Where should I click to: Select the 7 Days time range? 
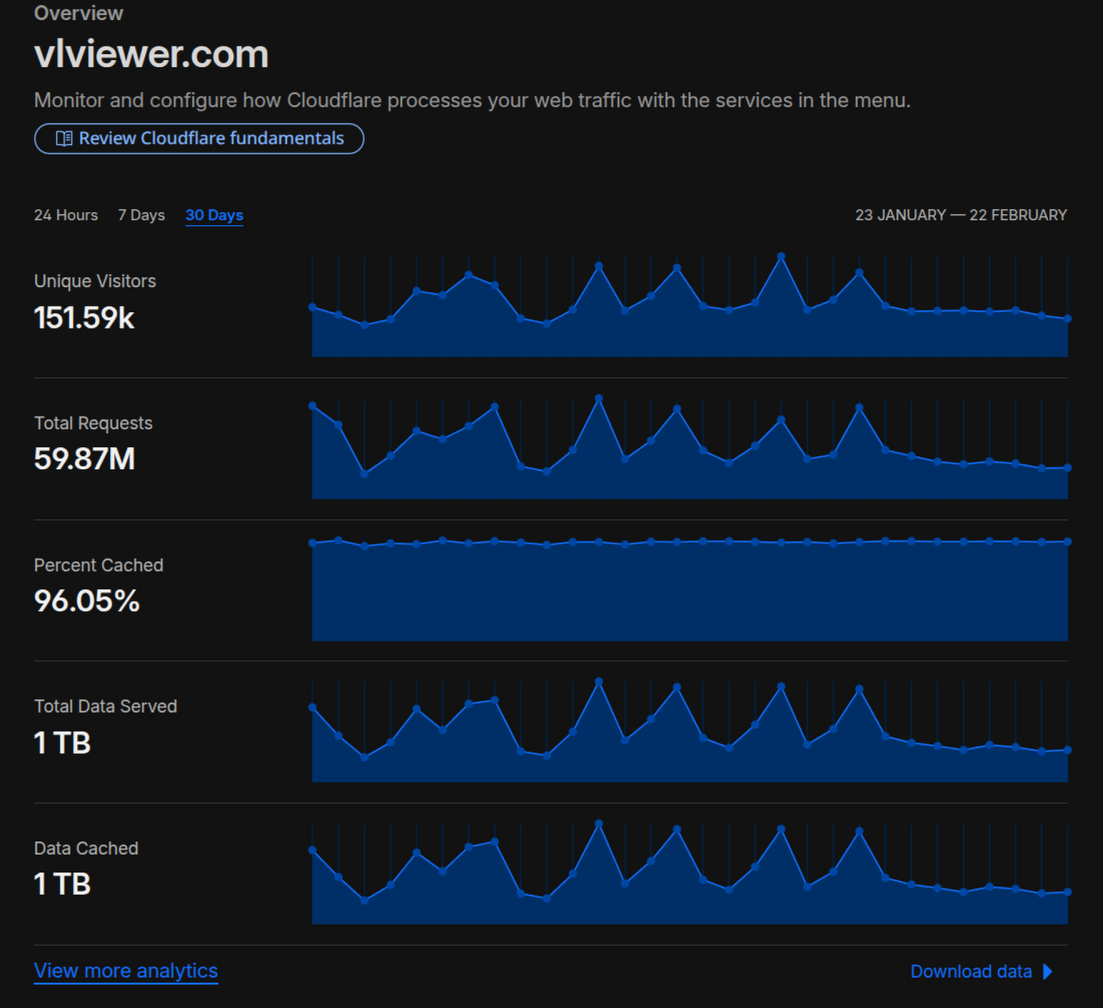(x=141, y=215)
